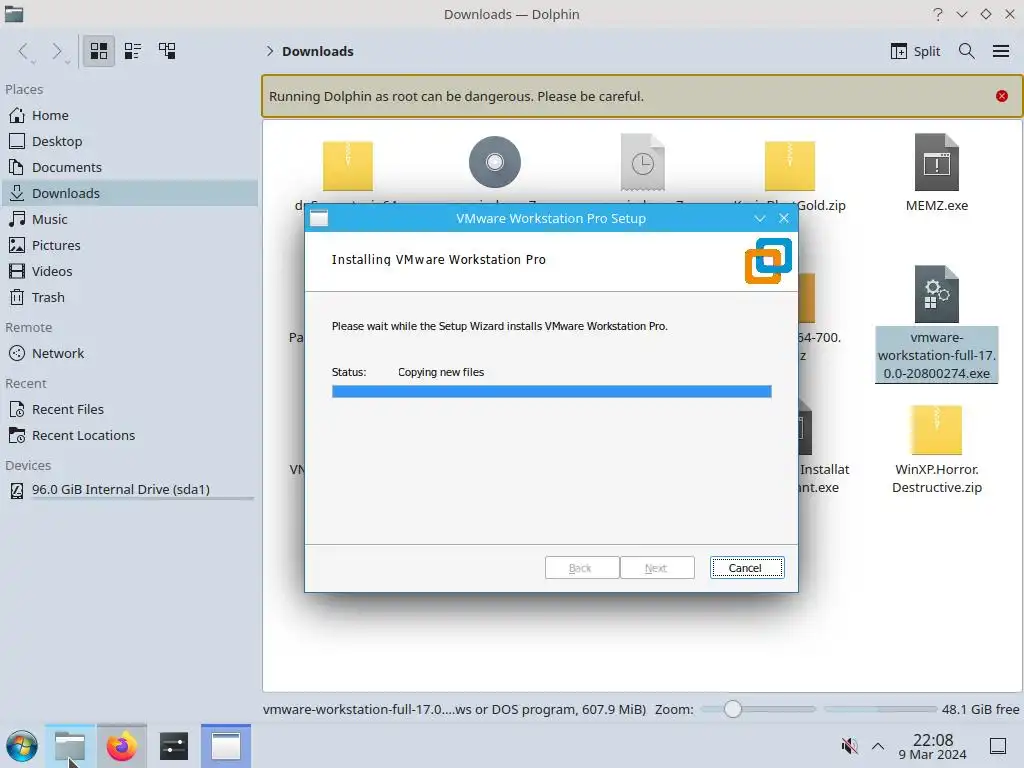This screenshot has height=768, width=1024.
Task: Switch to Dolphin taskbar entry
Action: point(70,746)
